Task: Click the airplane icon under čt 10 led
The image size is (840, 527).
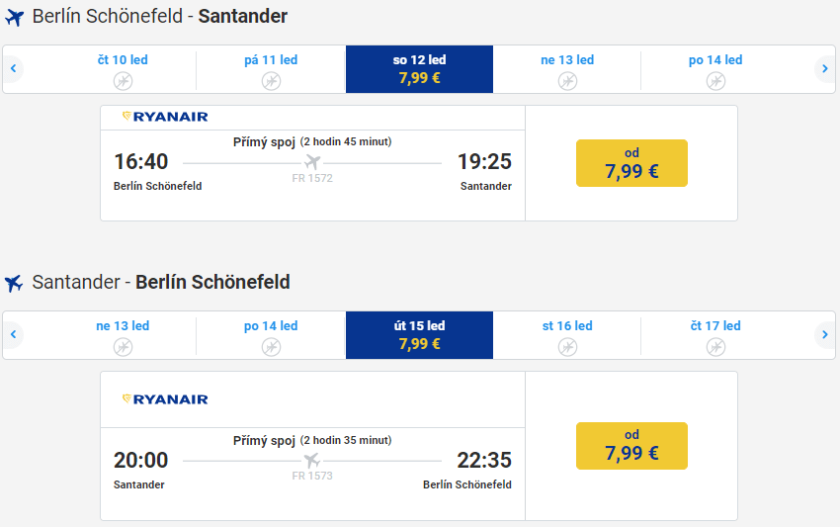Action: [x=123, y=81]
